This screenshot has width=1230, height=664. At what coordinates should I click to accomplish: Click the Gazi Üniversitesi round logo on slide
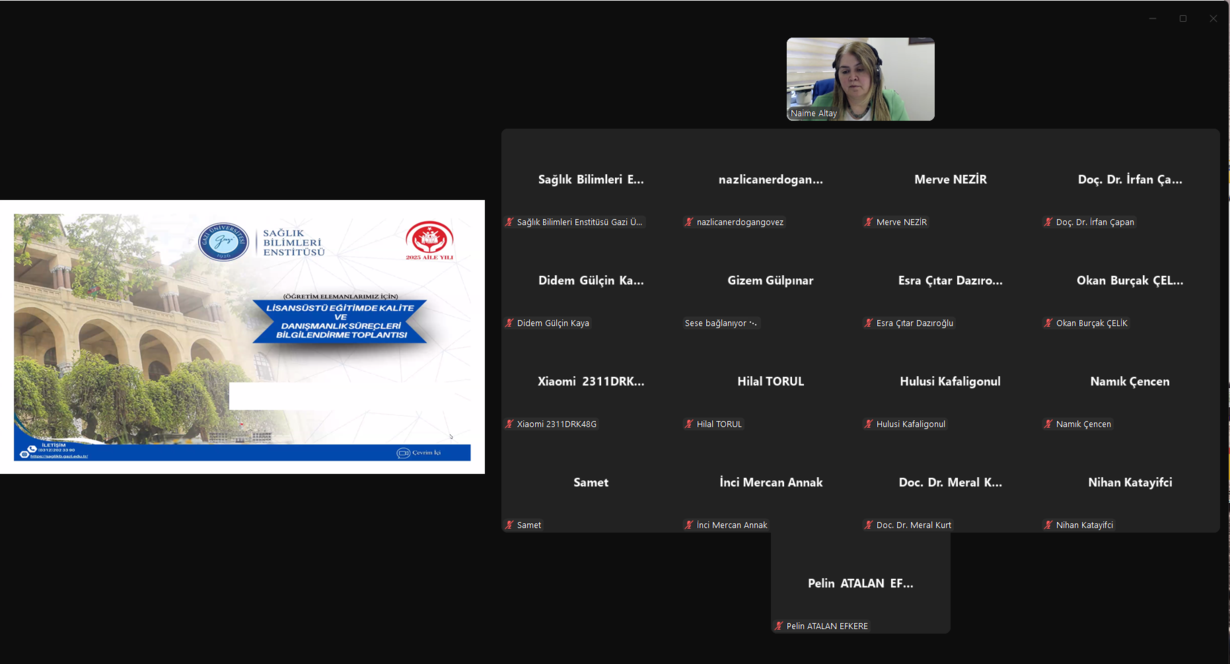[223, 242]
